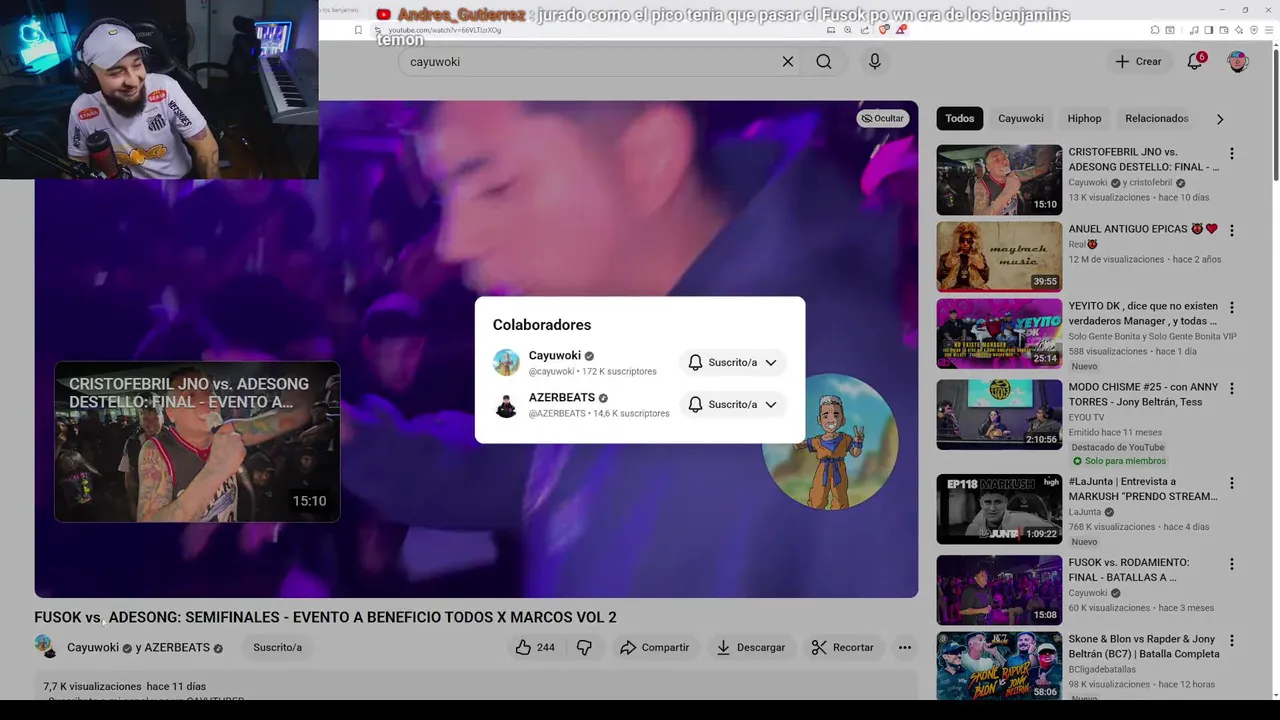Click the Suscrito/a button below video
The height and width of the screenshot is (720, 1280).
[x=277, y=648]
